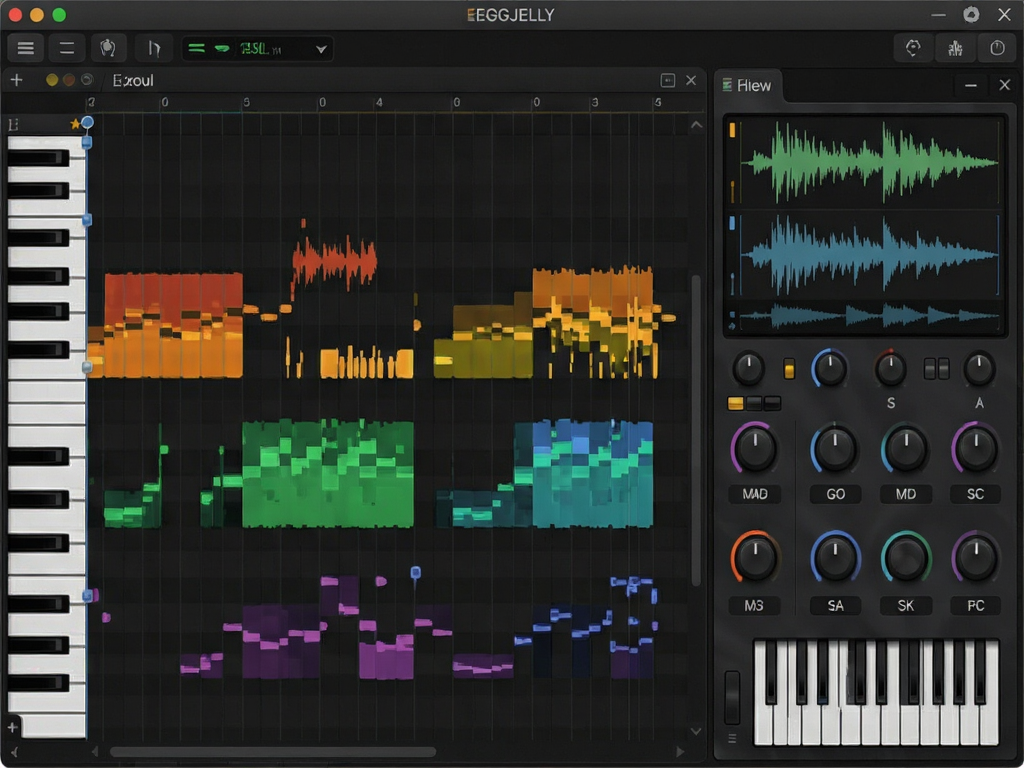Click the two-line list icon in toolbar

click(67, 48)
